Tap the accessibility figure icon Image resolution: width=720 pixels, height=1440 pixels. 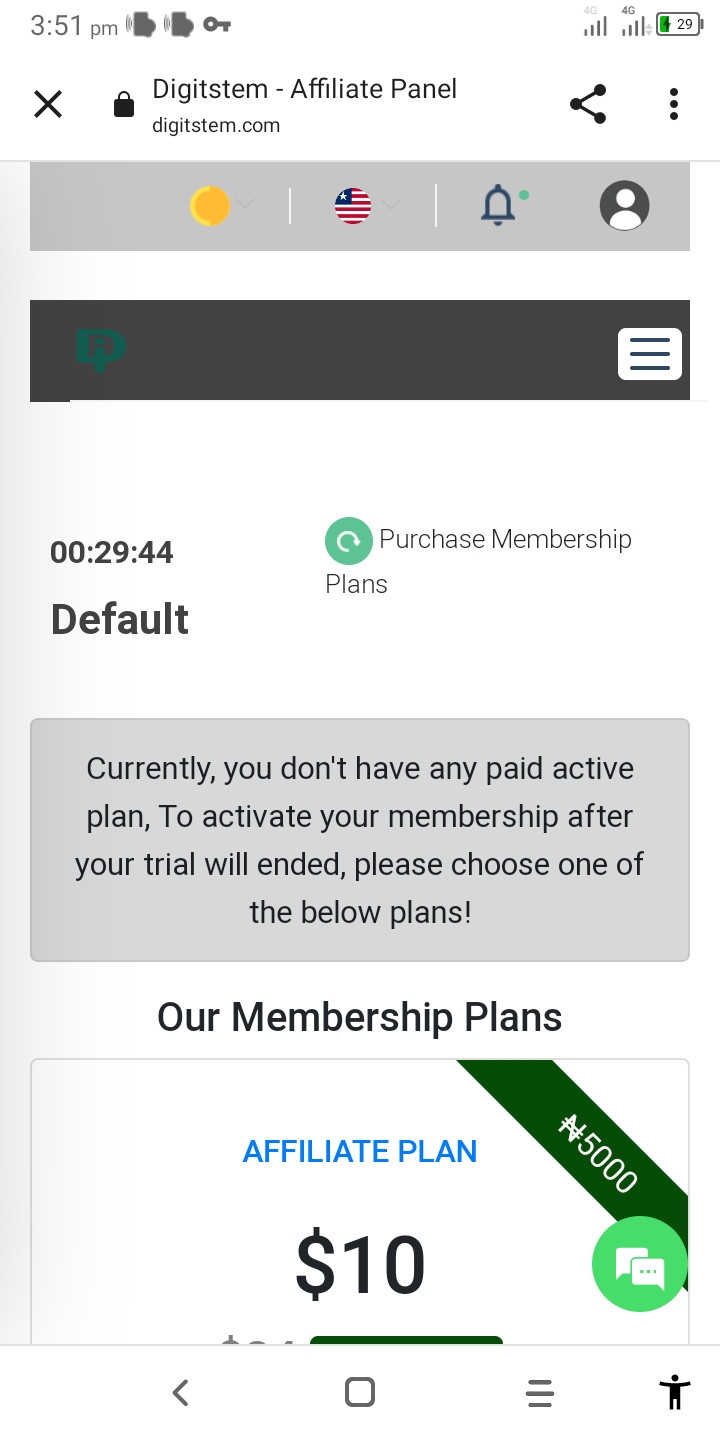675,1392
